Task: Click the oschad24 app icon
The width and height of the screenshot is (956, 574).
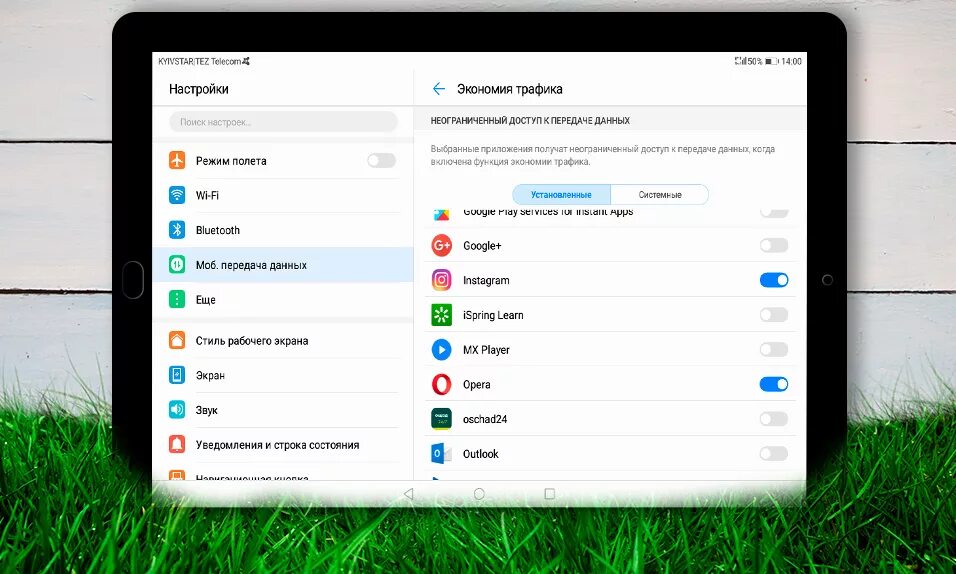Action: click(x=441, y=419)
